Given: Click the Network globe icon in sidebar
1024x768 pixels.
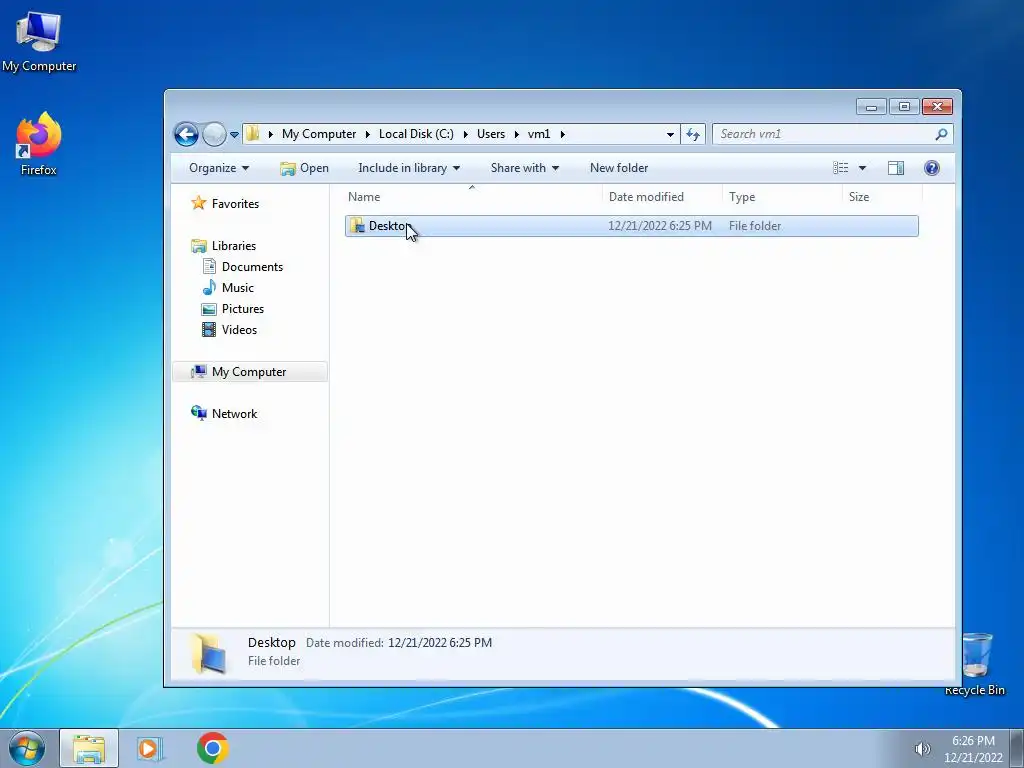Looking at the screenshot, I should click(199, 413).
